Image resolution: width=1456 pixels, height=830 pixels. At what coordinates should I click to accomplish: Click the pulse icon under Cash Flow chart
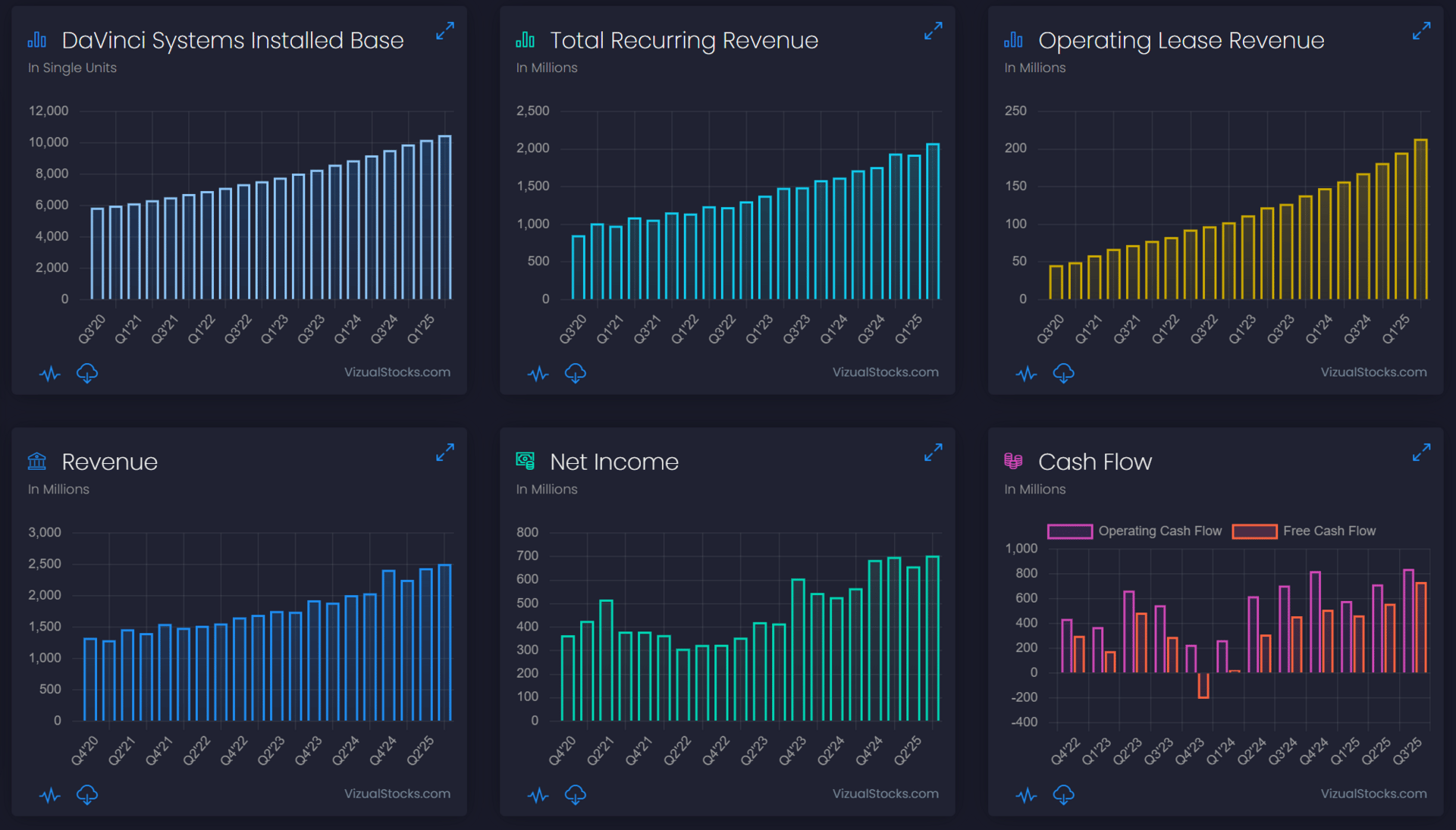click(1027, 795)
